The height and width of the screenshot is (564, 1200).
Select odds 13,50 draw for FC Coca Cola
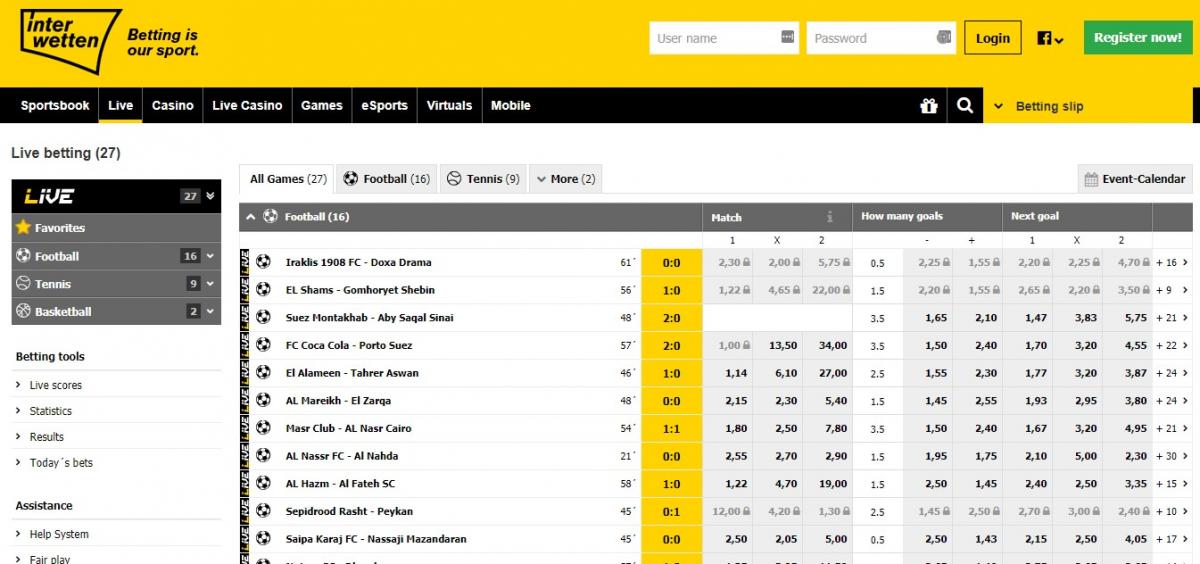point(778,345)
